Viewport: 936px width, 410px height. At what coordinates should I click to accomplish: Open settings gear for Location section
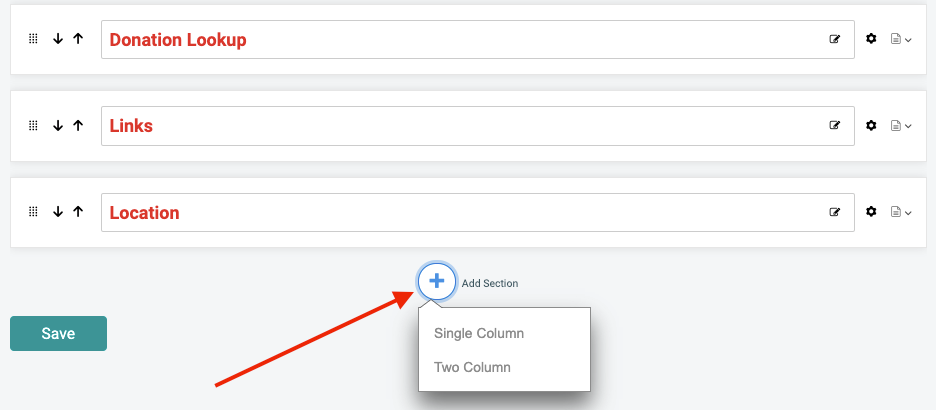pyautogui.click(x=872, y=211)
